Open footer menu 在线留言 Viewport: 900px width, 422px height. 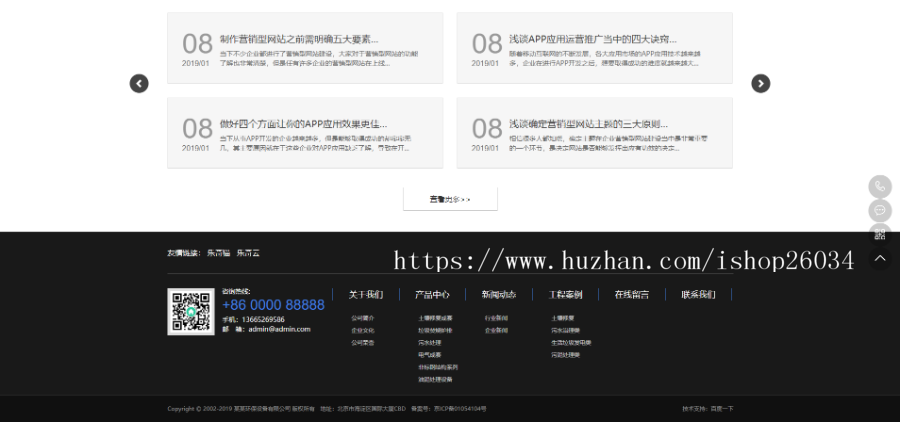click(632, 295)
